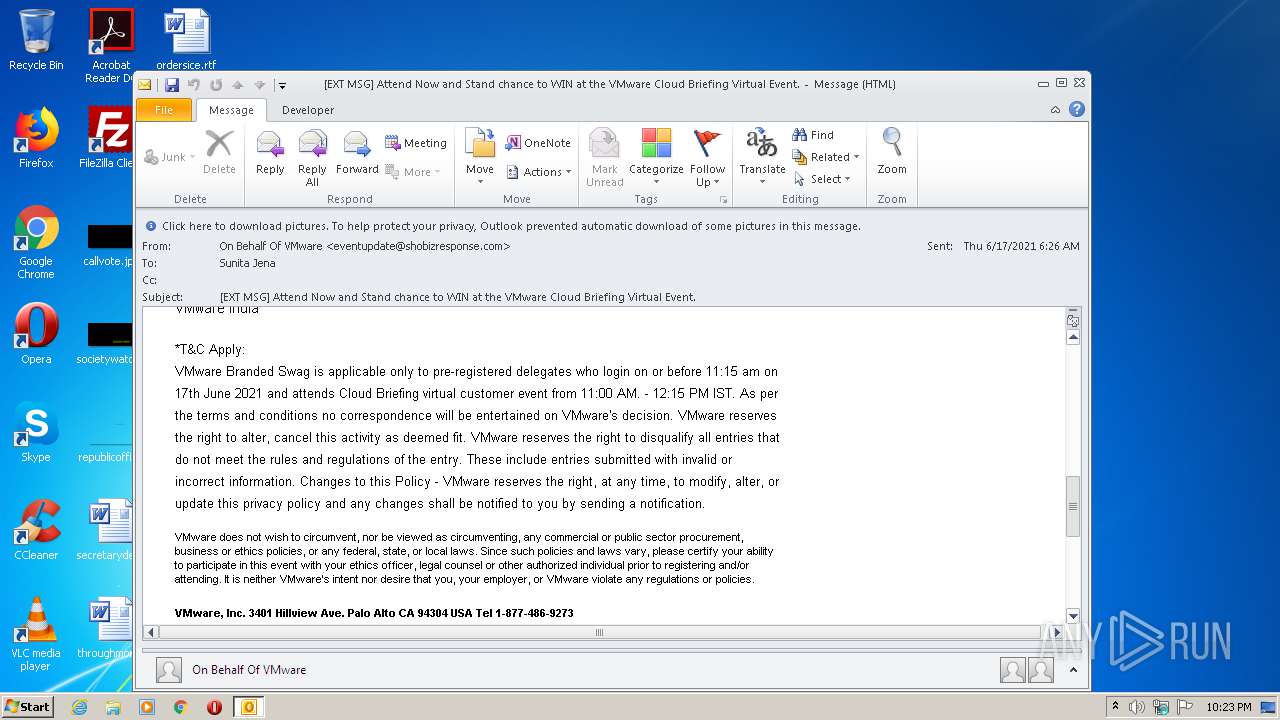The image size is (1280, 720).
Task: Click the taskbar clock 10:23 PM
Action: coord(1229,707)
